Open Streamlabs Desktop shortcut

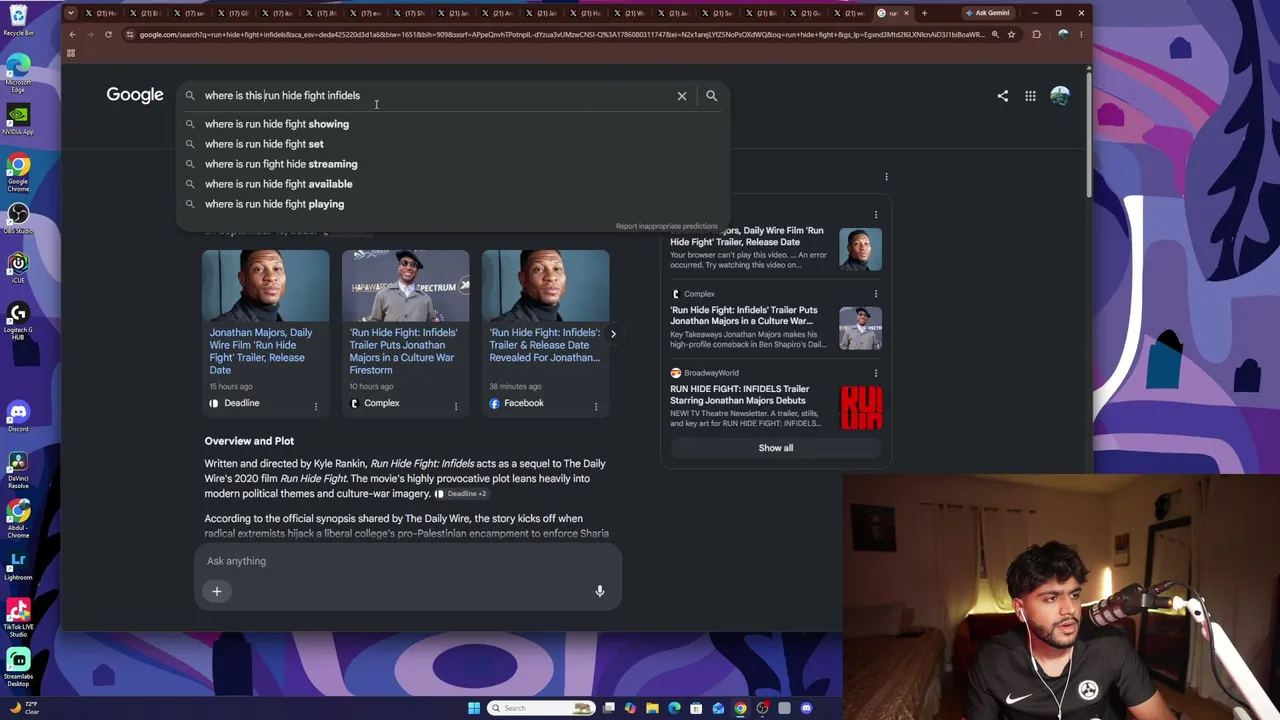(x=18, y=668)
